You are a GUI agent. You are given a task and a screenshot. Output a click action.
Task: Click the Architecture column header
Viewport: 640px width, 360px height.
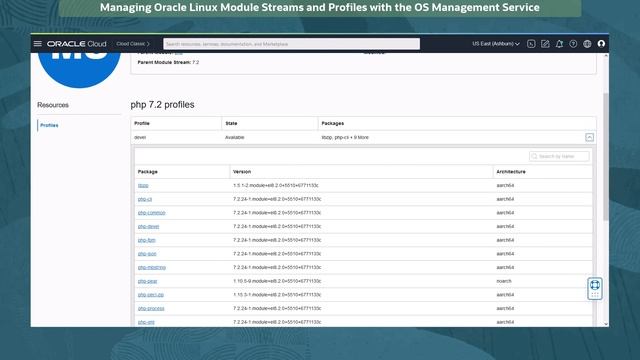511,172
